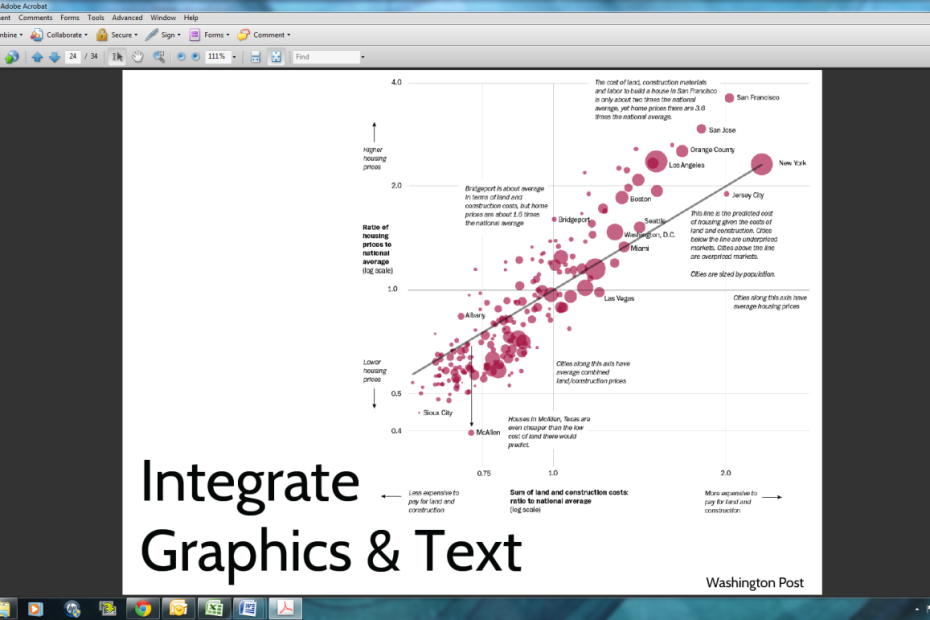The width and height of the screenshot is (930, 620).
Task: Open the zoom percentage dropdown arrow
Action: tap(234, 57)
